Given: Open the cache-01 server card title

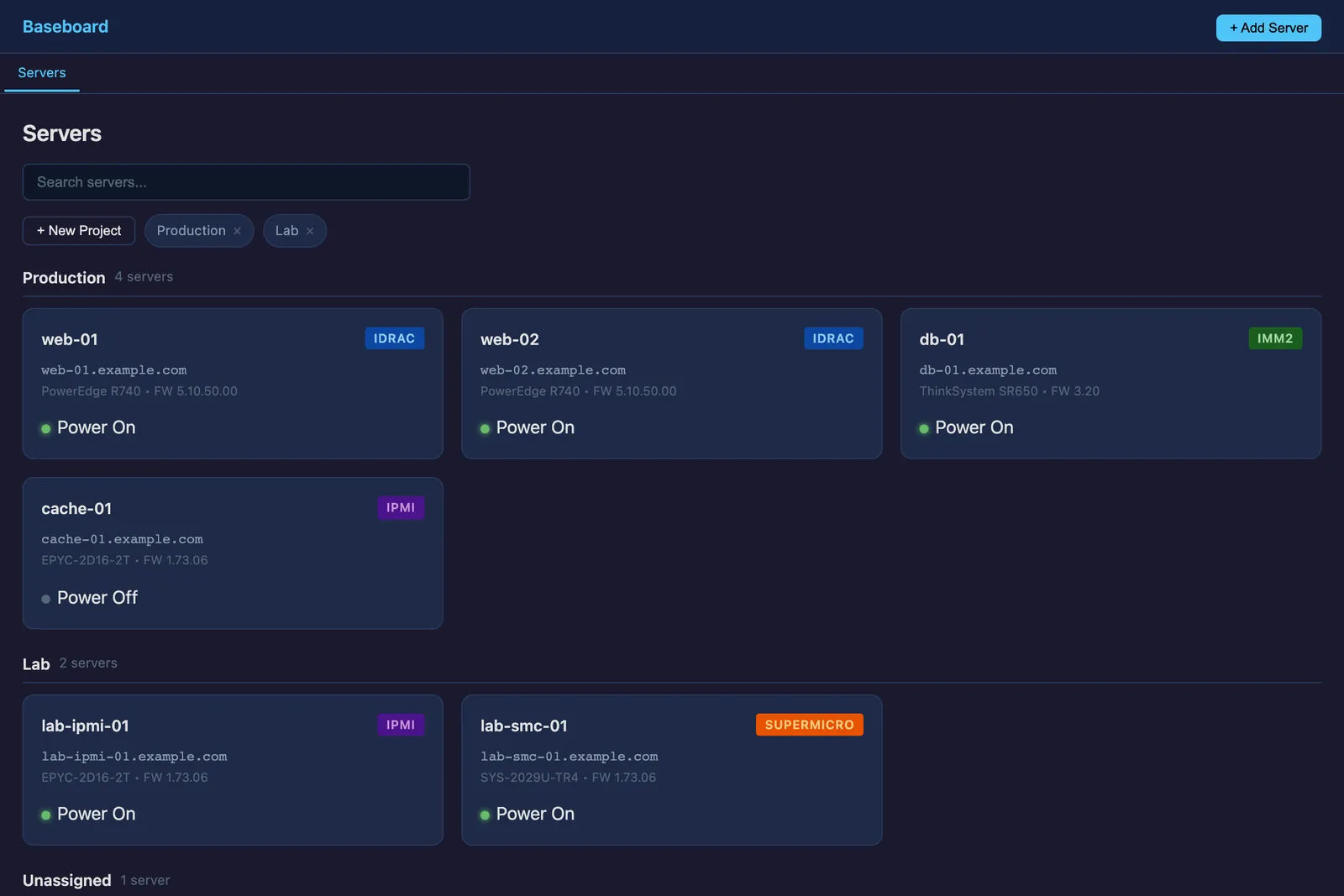Looking at the screenshot, I should [76, 509].
